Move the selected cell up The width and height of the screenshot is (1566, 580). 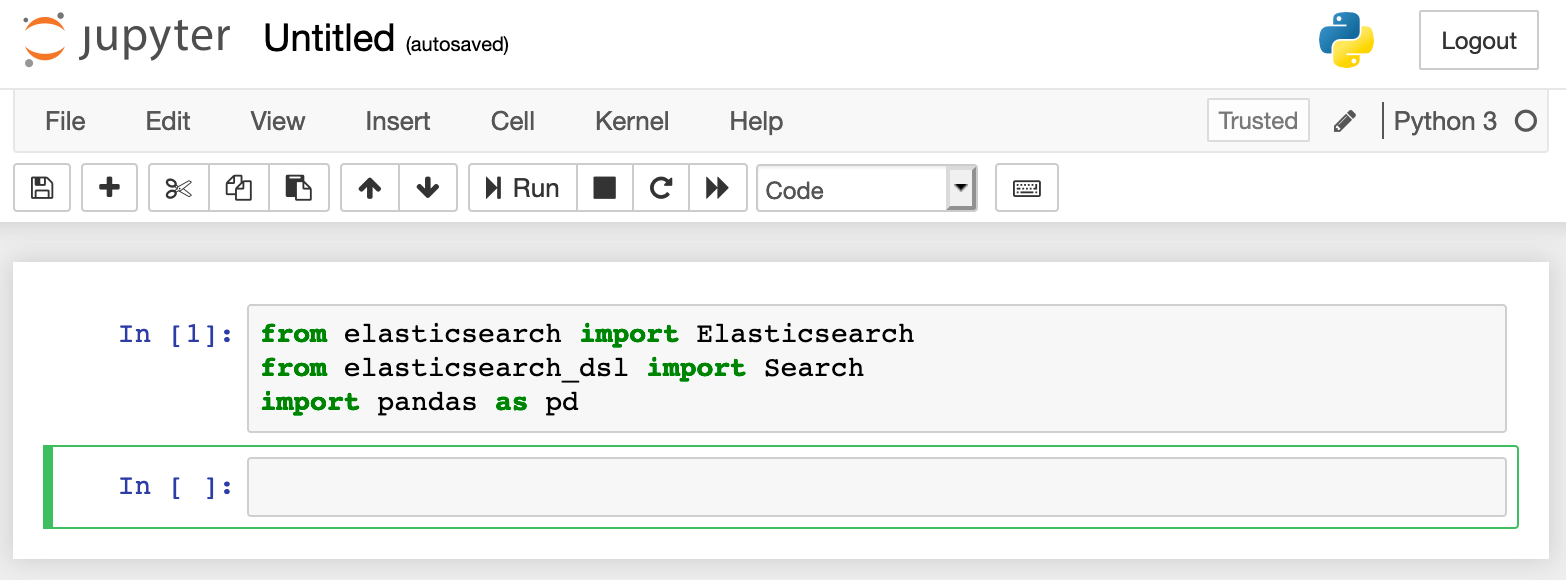coord(369,187)
